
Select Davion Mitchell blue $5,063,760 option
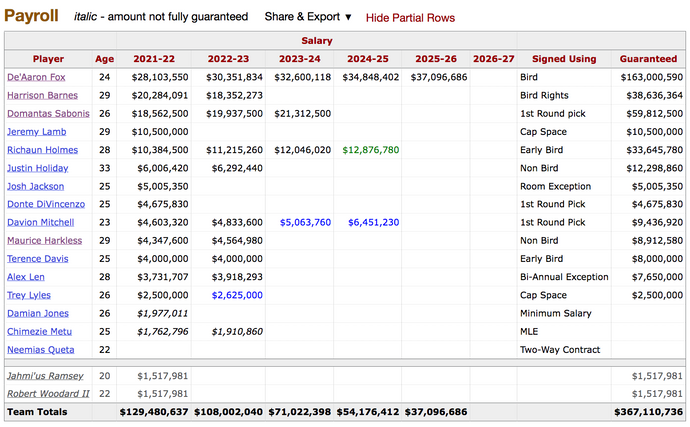click(305, 222)
